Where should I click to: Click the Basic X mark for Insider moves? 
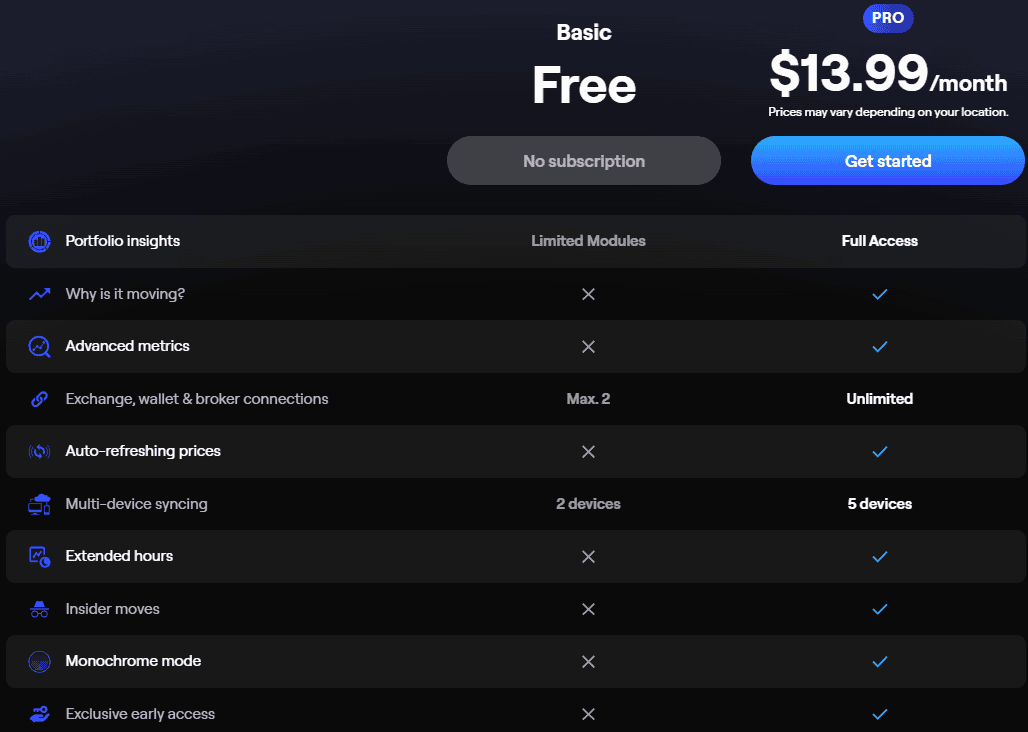pyautogui.click(x=588, y=609)
